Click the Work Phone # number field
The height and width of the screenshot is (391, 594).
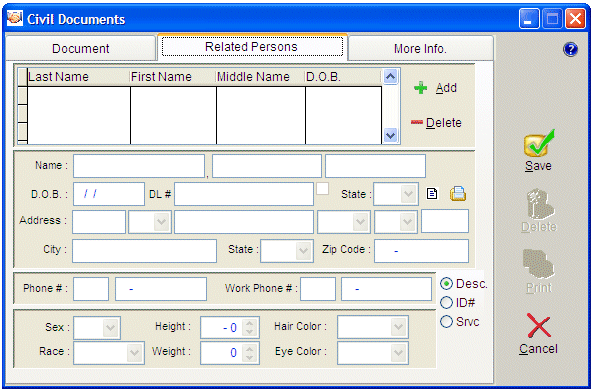tap(386, 289)
